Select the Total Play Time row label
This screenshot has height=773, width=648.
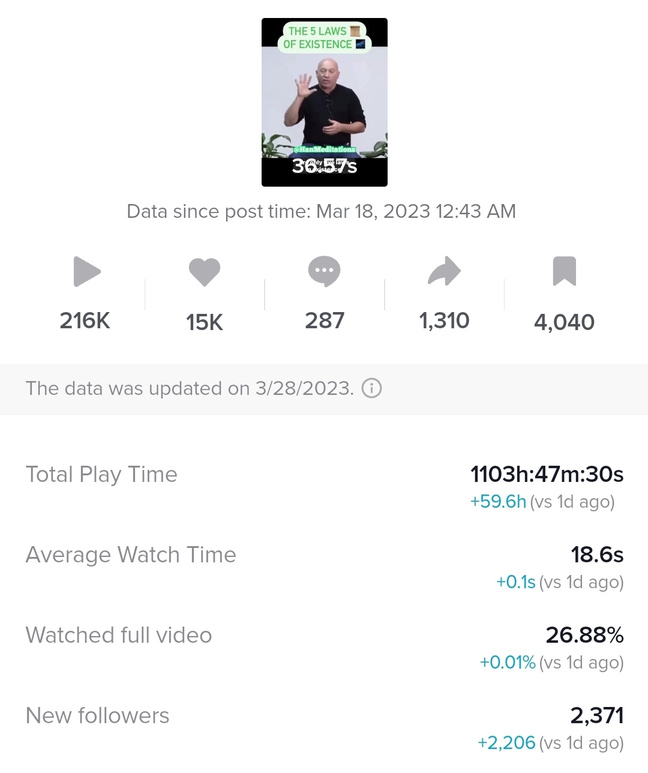pyautogui.click(x=101, y=475)
